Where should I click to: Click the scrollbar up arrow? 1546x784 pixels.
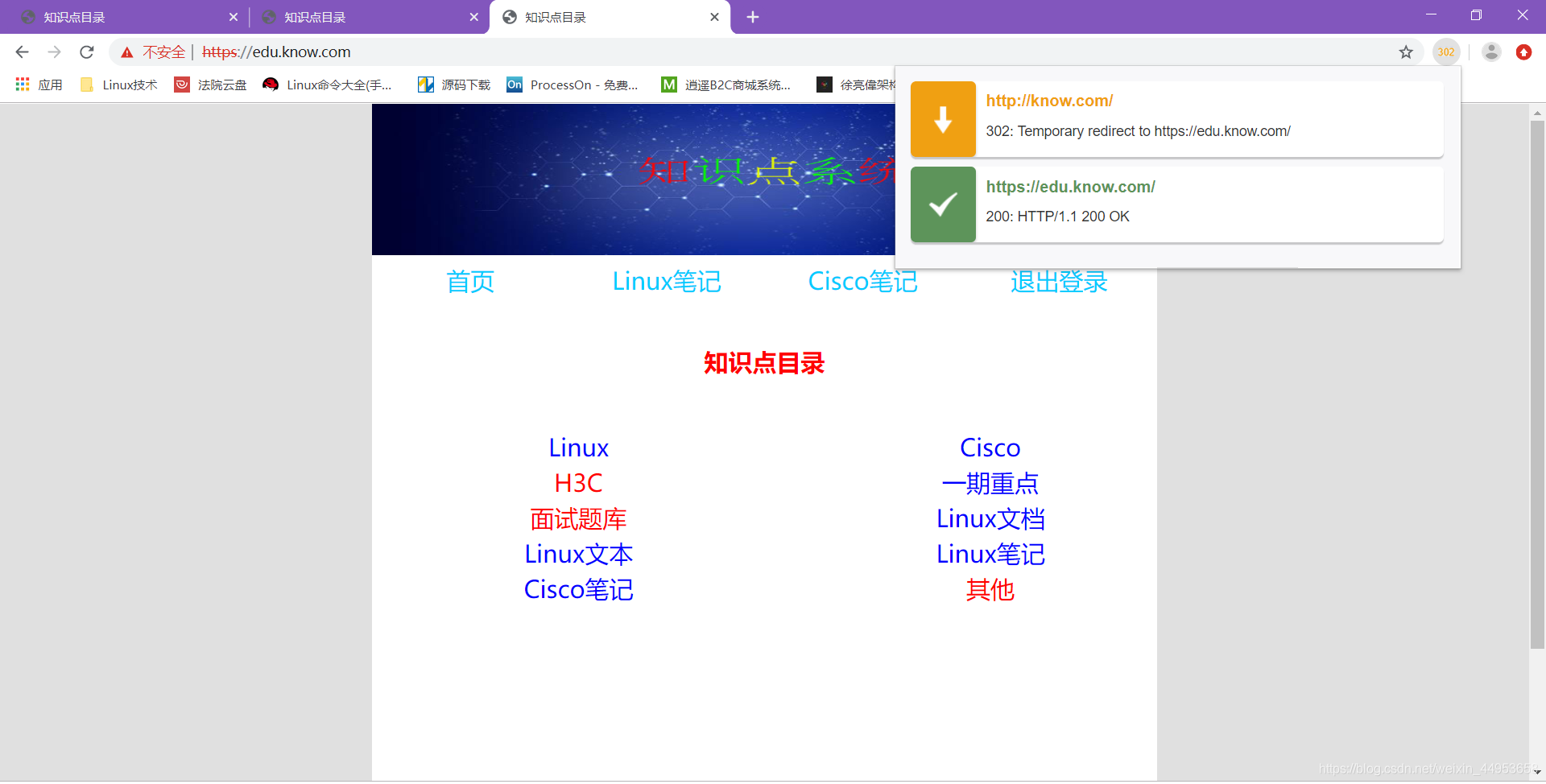click(1537, 112)
